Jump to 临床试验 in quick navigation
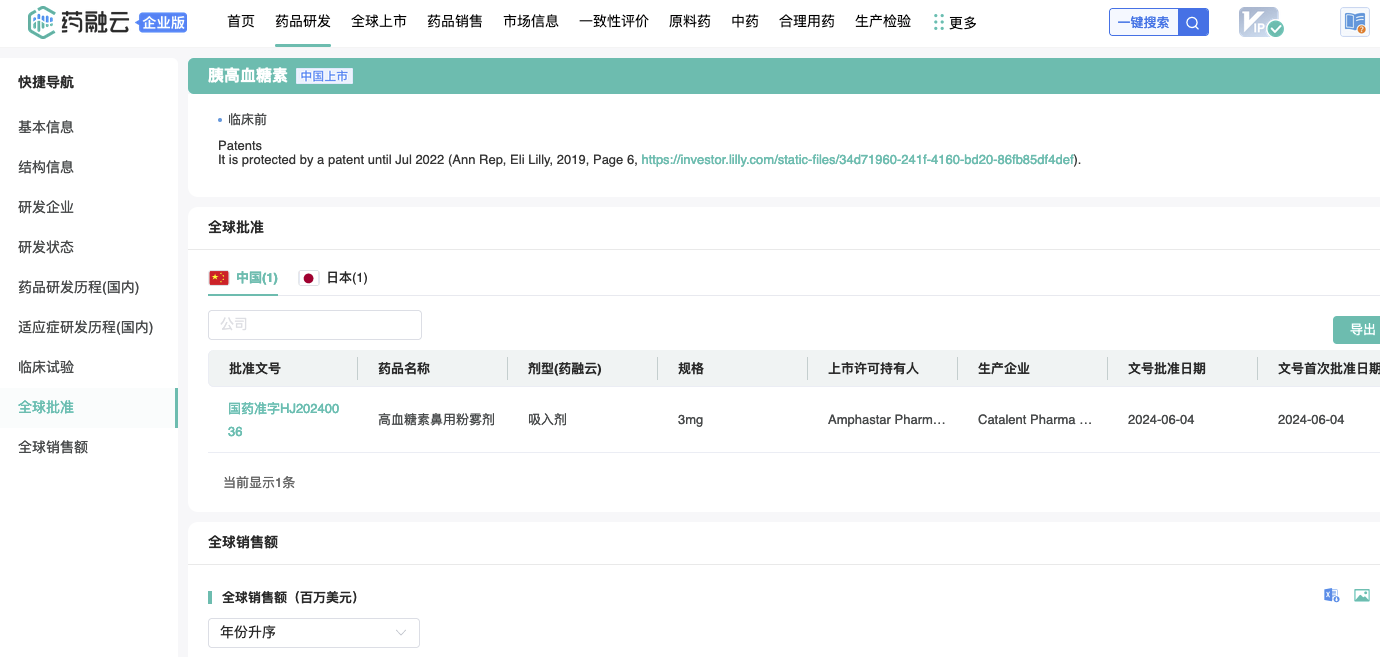The image size is (1380, 657). [x=46, y=367]
